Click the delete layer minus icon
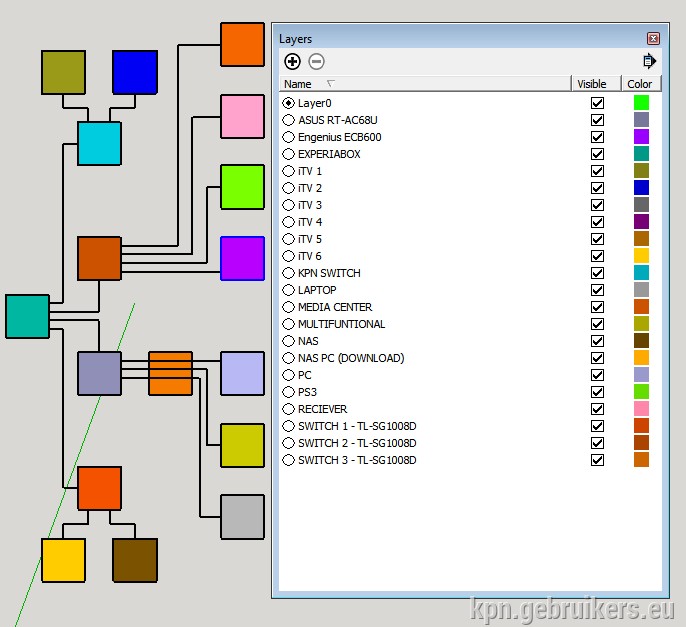 [x=316, y=61]
